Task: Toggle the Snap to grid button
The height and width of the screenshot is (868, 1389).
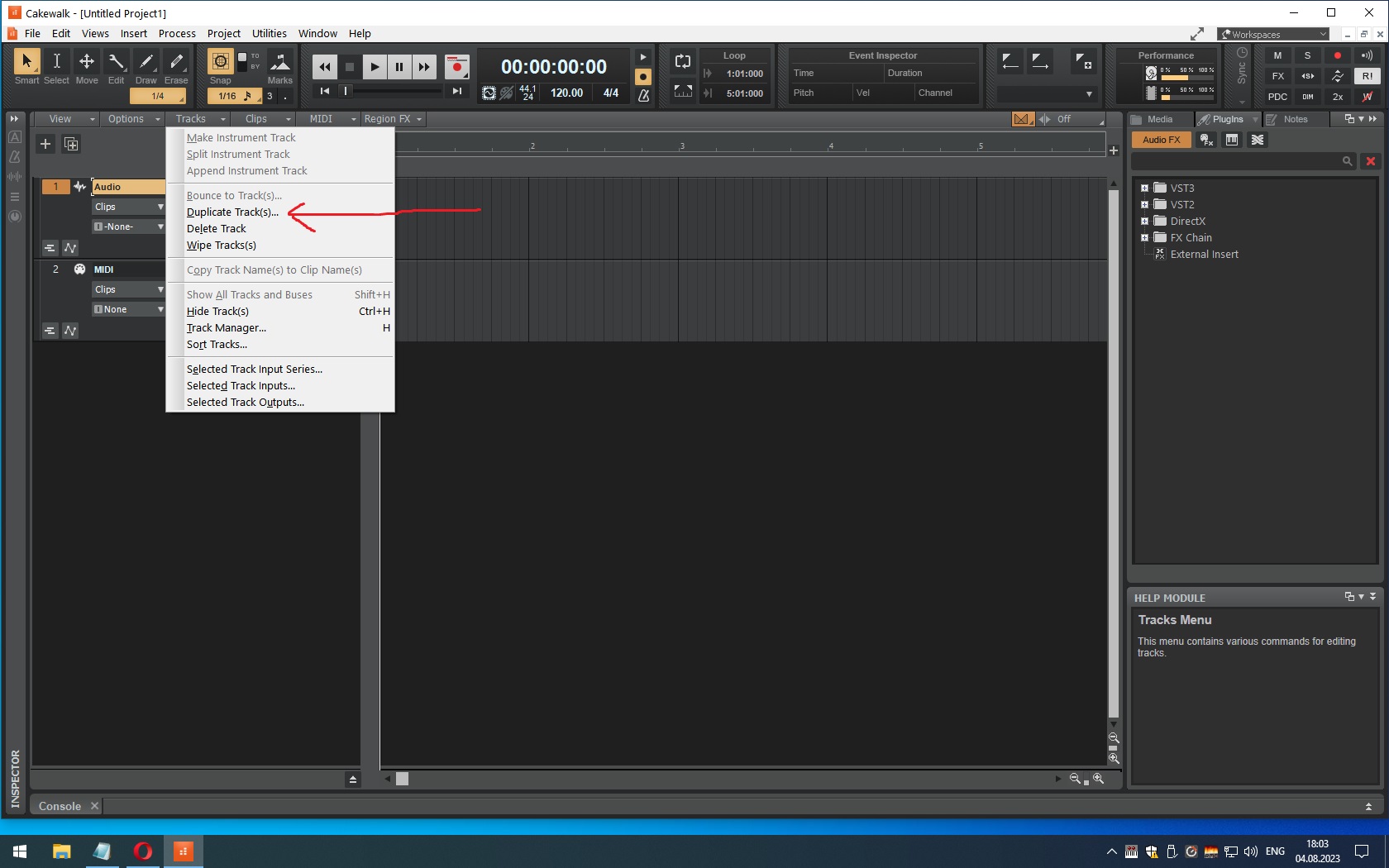Action: (x=220, y=62)
